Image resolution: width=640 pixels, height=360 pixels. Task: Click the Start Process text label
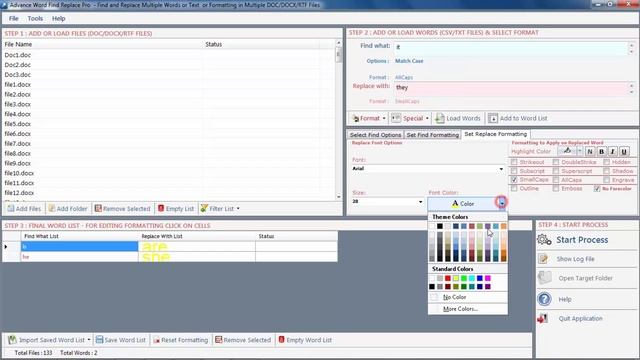pyautogui.click(x=582, y=240)
